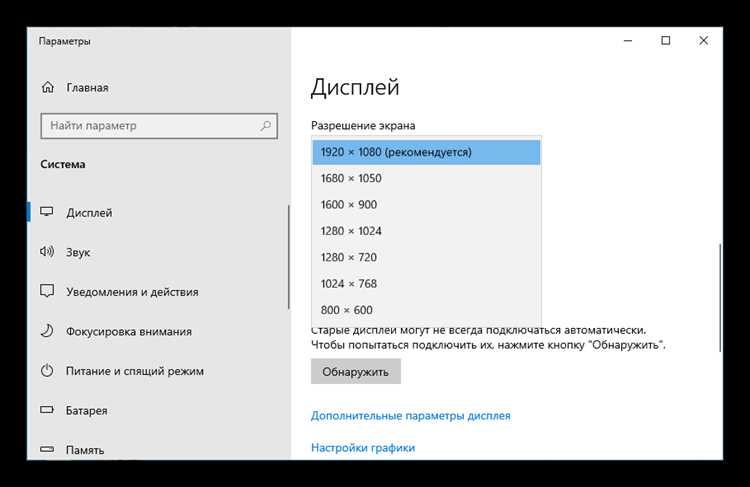The image size is (750, 487).
Task: Click the Питание и спящий режим power icon
Action: 47,370
